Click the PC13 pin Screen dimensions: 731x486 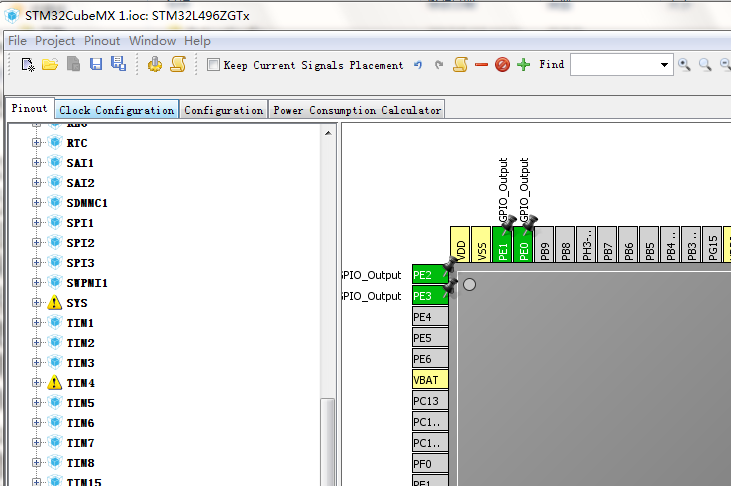coord(430,401)
